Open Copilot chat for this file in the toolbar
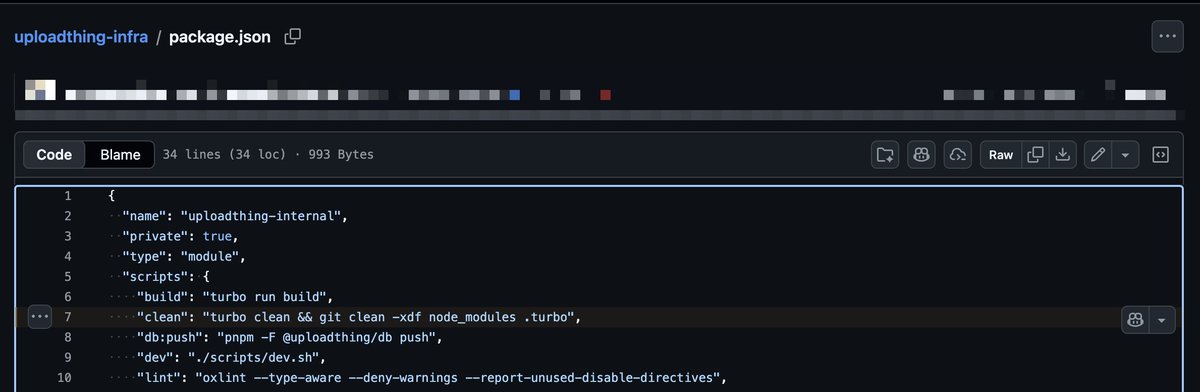Image resolution: width=1200 pixels, height=392 pixels. point(921,155)
